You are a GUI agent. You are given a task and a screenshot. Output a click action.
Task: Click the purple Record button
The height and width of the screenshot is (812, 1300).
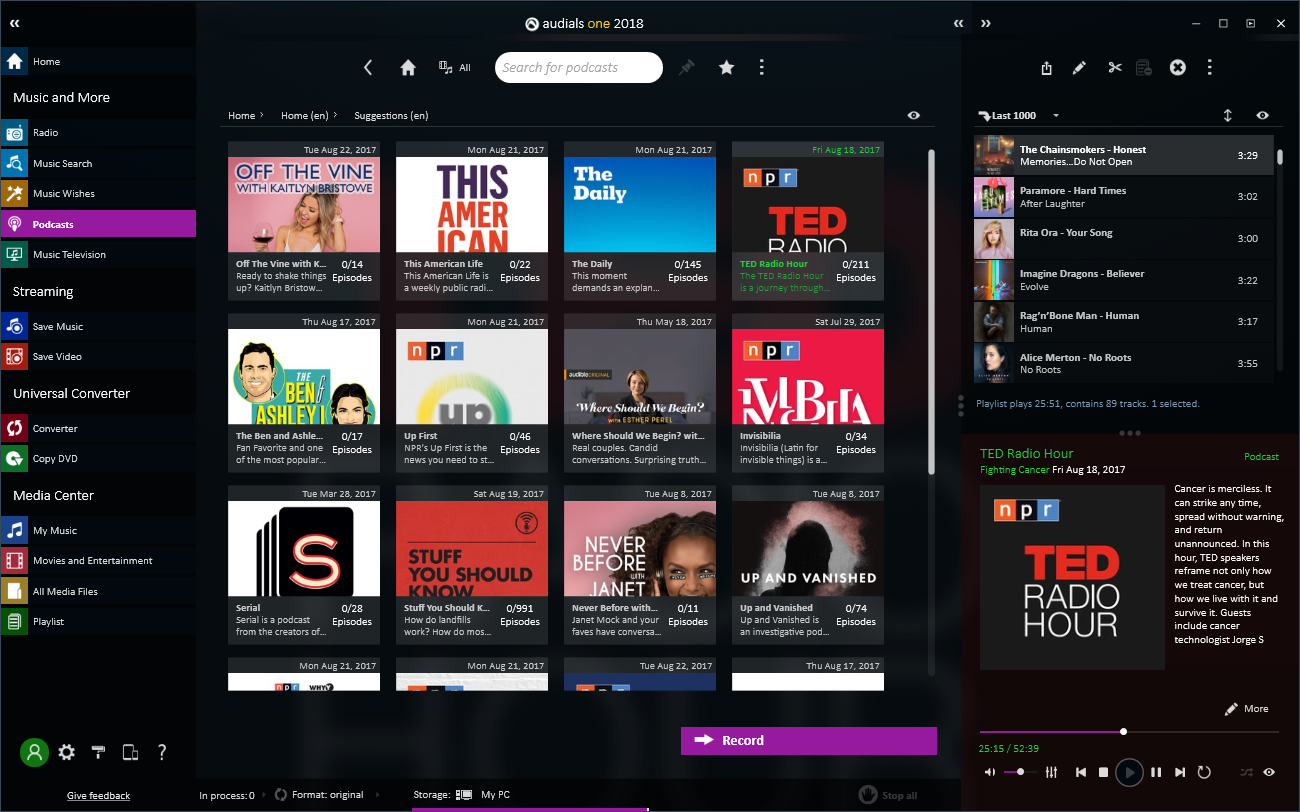[x=809, y=740]
